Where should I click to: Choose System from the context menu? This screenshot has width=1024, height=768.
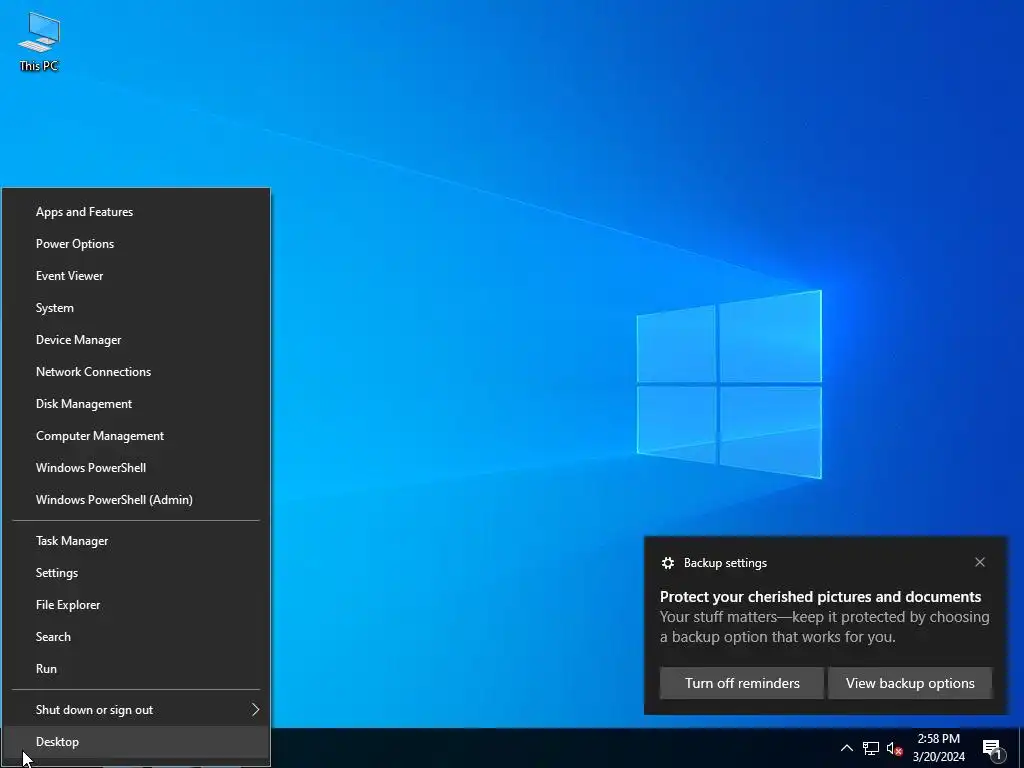coord(136,308)
